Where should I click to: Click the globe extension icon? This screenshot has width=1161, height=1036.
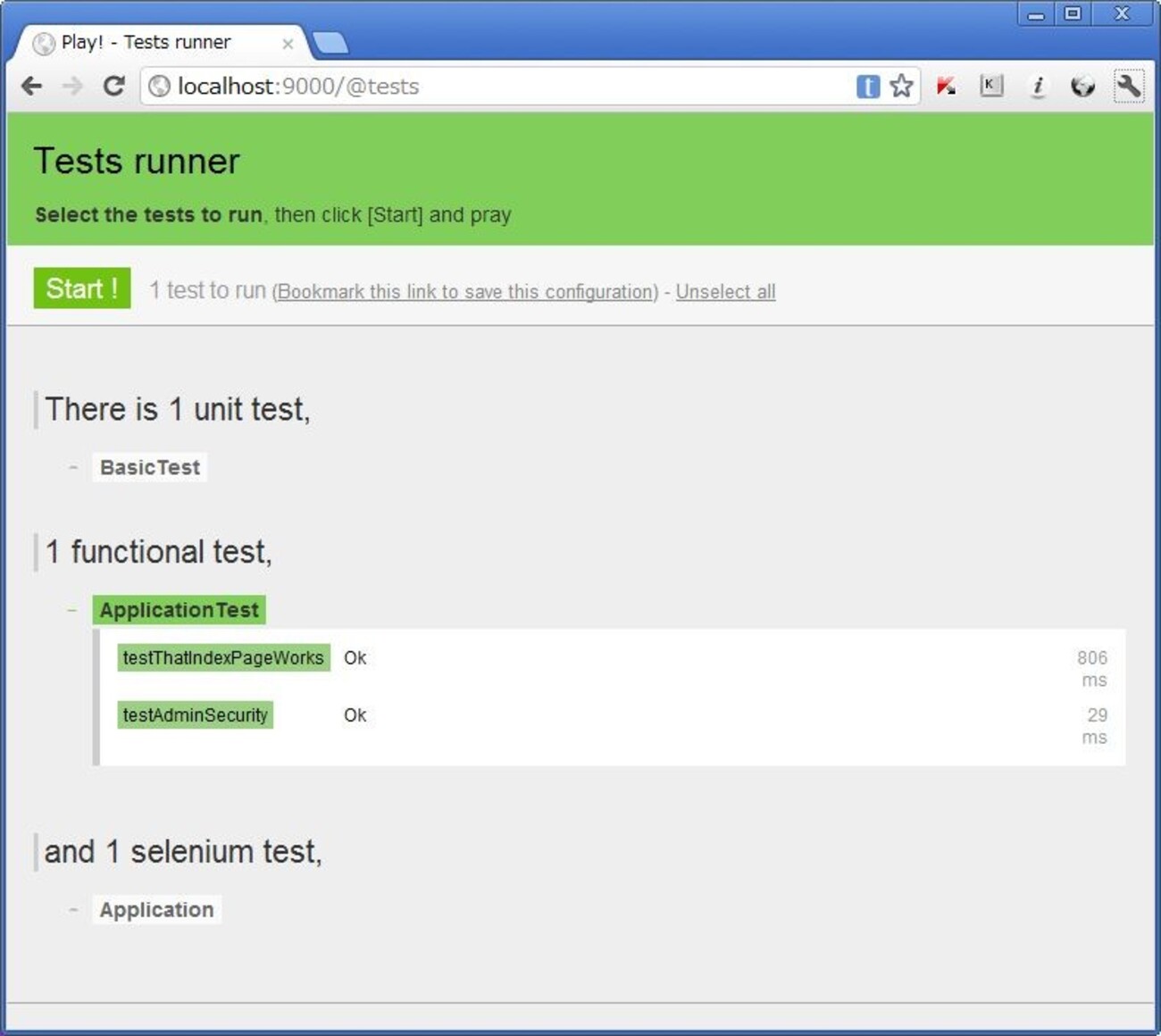pos(1082,86)
